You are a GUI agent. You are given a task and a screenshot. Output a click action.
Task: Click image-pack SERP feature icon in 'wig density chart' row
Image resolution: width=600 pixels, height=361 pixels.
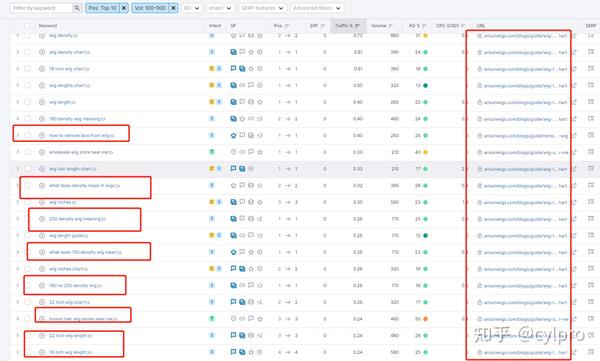(x=233, y=52)
